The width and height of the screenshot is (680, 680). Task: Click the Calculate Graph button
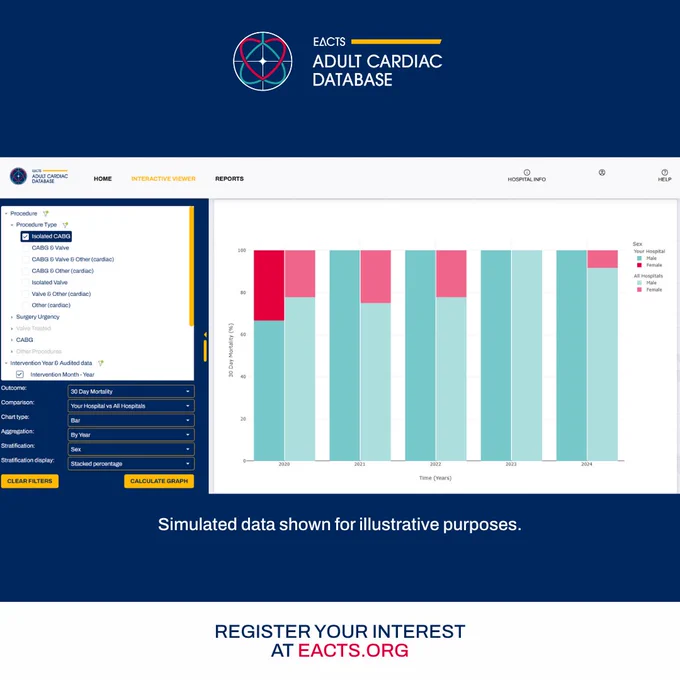159,481
